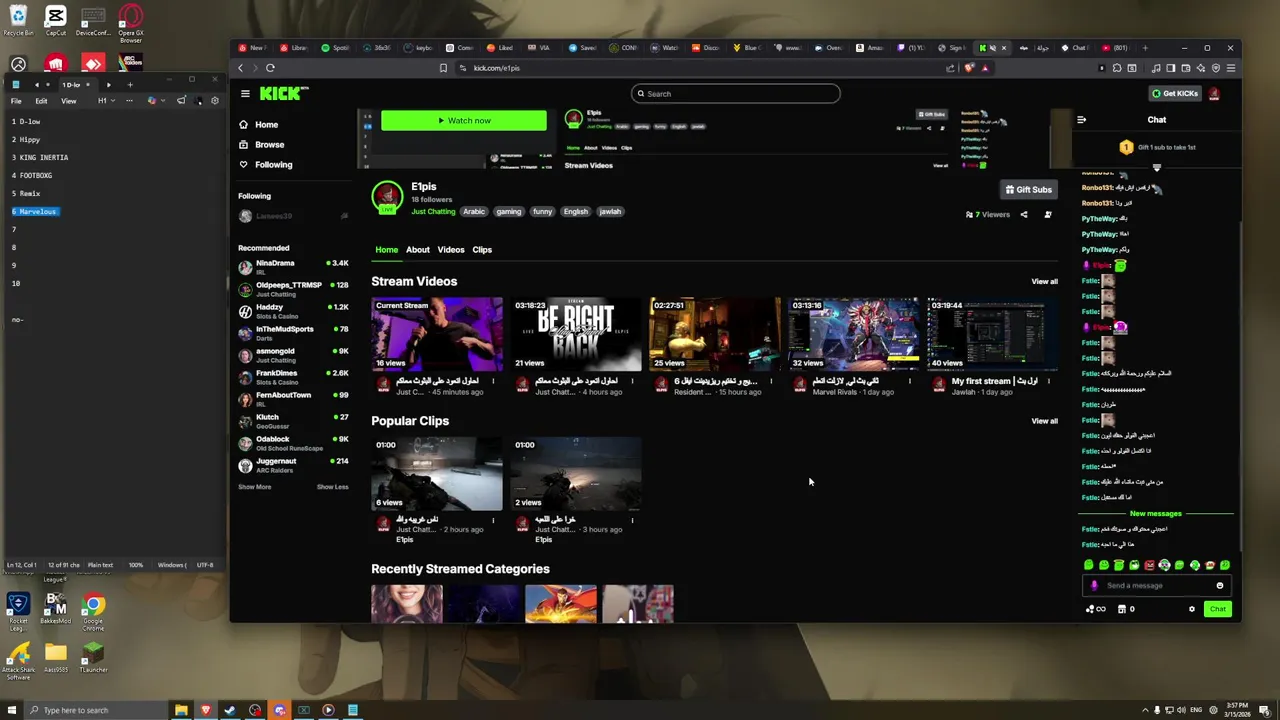Open the 2 views popular clip
Image resolution: width=1280 pixels, height=720 pixels.
click(576, 474)
